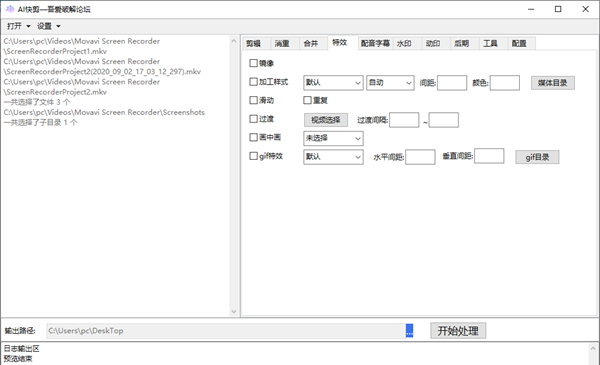Screen dimensions: 600x365
Task: Click the gif目录 button
Action: 537,157
